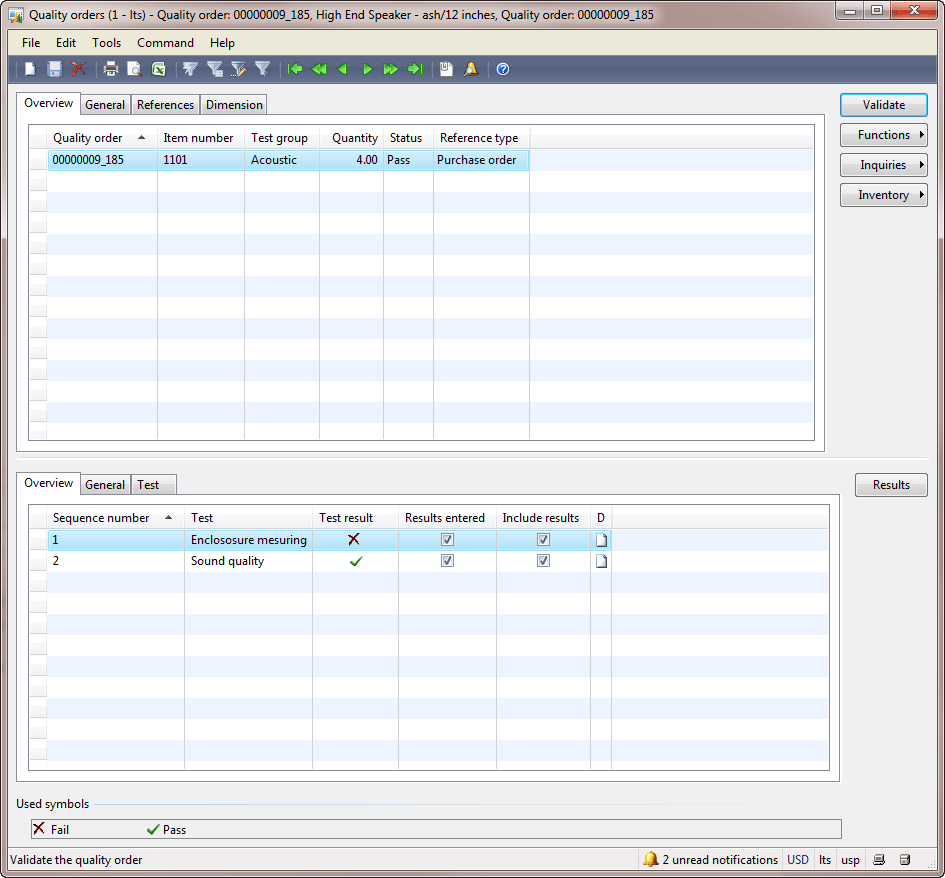Open the document attachment icon on row 1
The image size is (945, 878).
click(x=601, y=539)
